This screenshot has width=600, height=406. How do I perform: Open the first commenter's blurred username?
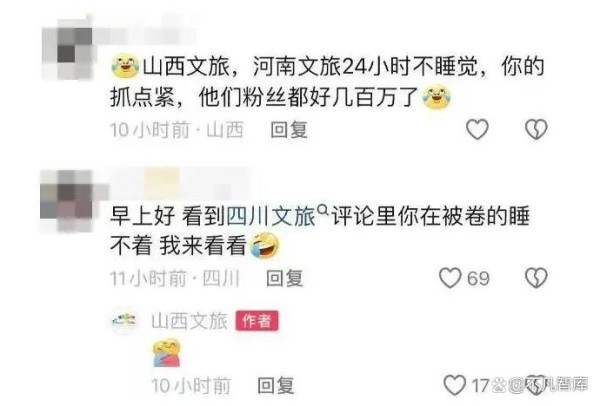(x=147, y=33)
